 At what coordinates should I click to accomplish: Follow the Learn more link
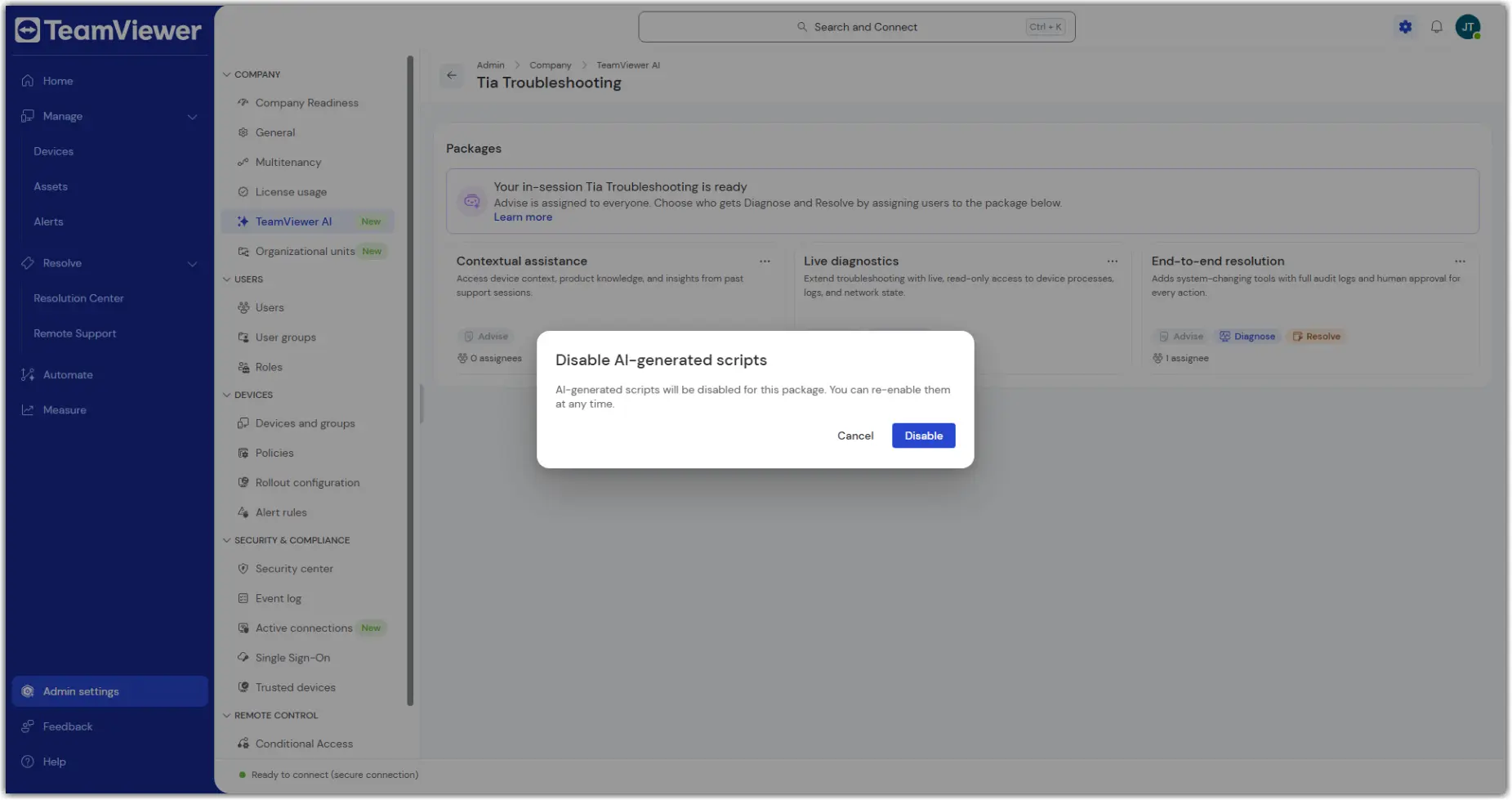(523, 217)
